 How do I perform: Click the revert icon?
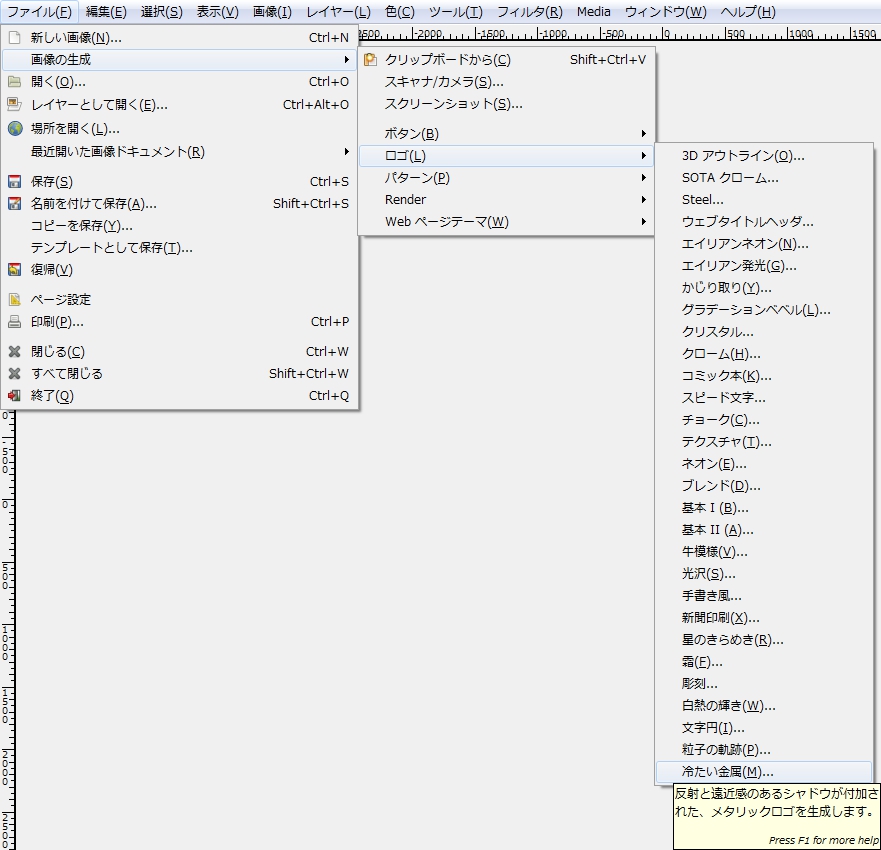14,270
